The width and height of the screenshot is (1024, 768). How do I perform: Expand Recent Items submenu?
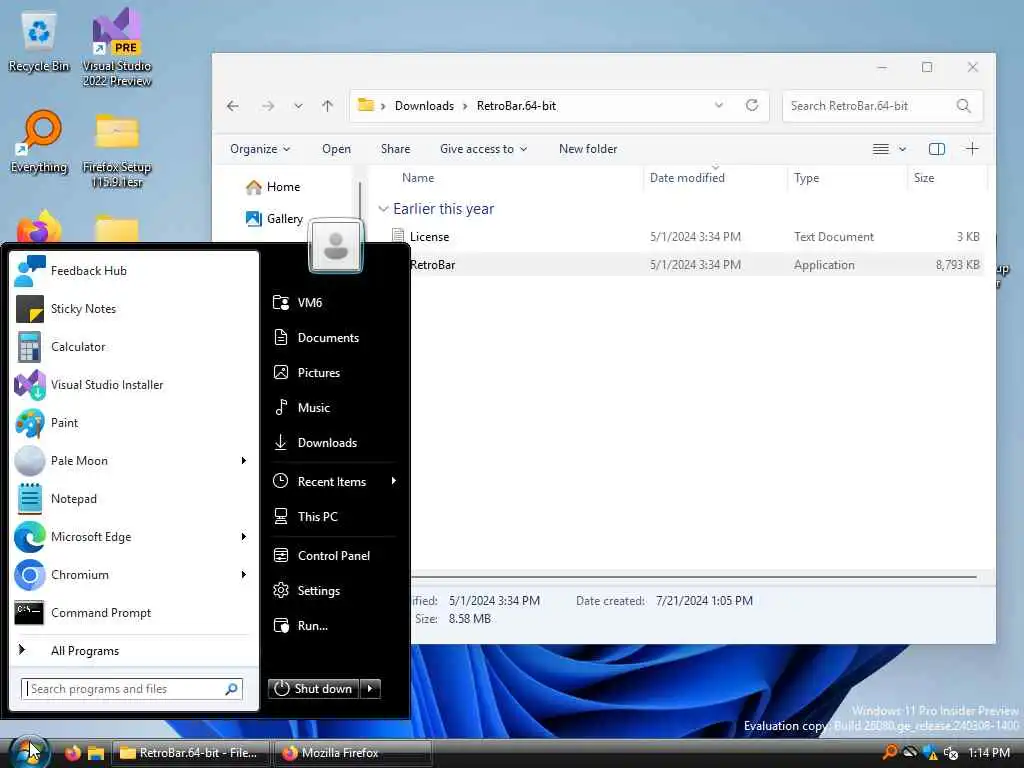click(334, 481)
